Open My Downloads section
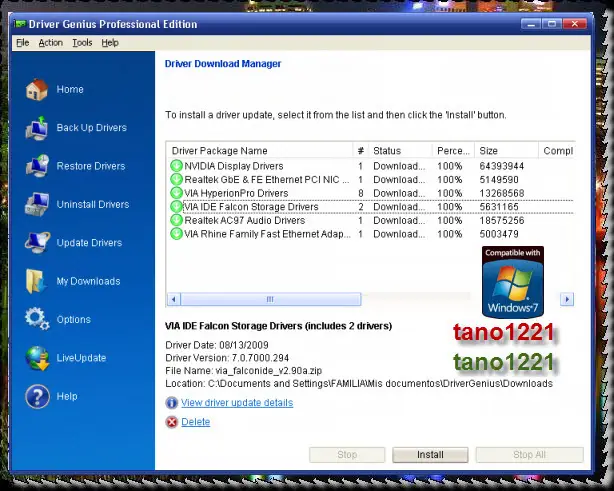This screenshot has width=614, height=491. point(88,281)
